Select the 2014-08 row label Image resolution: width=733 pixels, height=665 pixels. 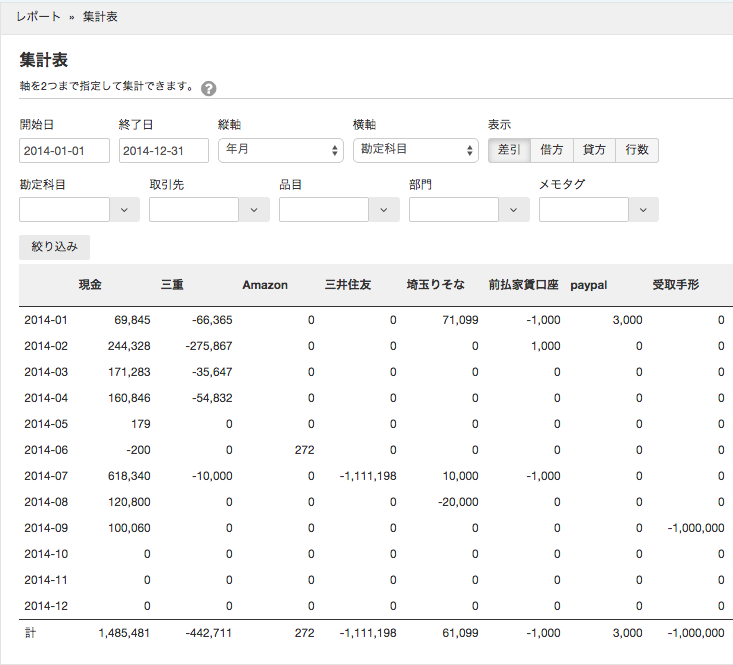[46, 502]
